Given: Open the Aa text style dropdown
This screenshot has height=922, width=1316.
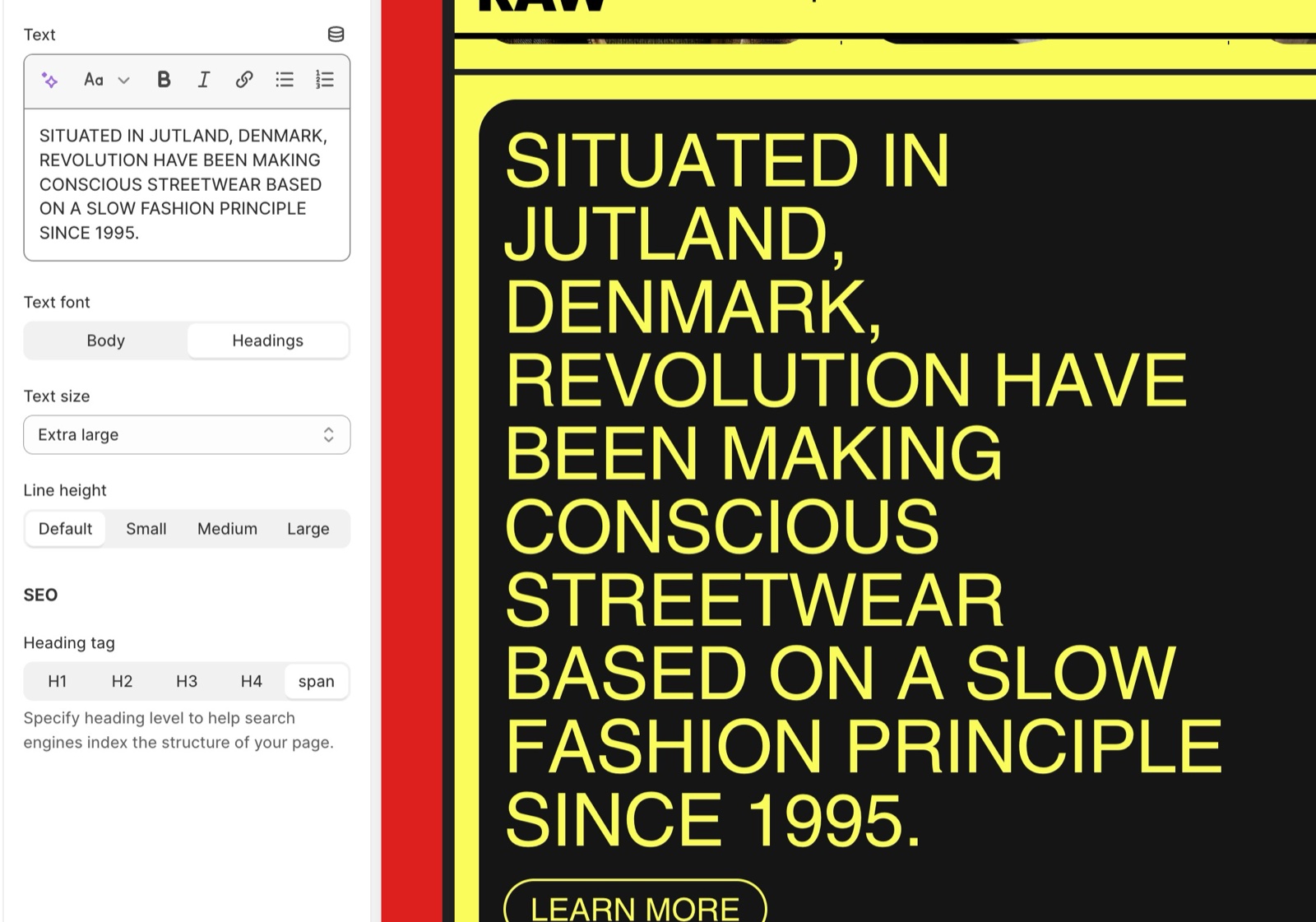Looking at the screenshot, I should (106, 80).
